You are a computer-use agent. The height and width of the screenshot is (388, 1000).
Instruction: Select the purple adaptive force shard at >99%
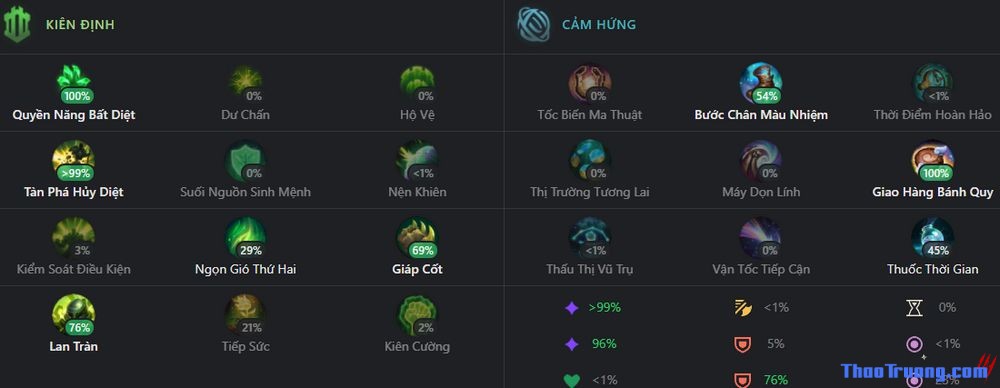click(x=571, y=308)
